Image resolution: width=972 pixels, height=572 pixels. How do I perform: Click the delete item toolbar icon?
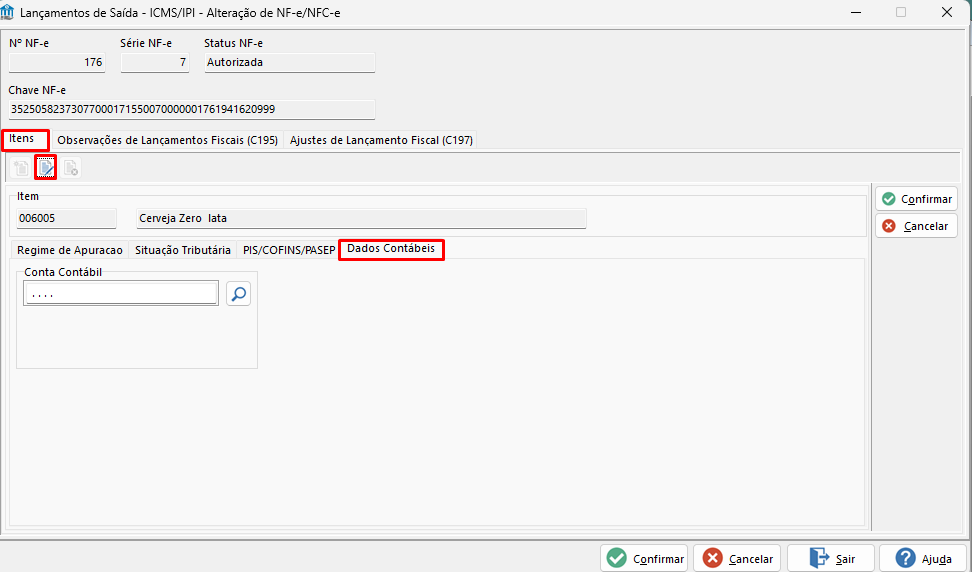coord(71,168)
